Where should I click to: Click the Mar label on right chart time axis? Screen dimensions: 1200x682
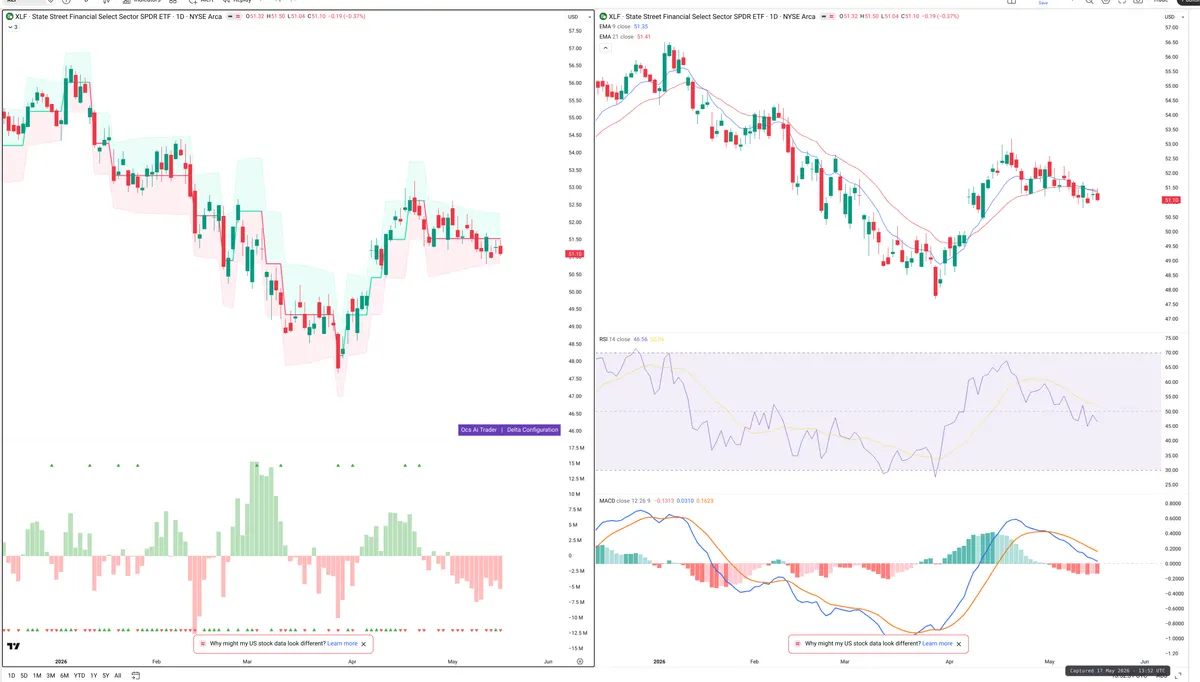pyautogui.click(x=846, y=661)
